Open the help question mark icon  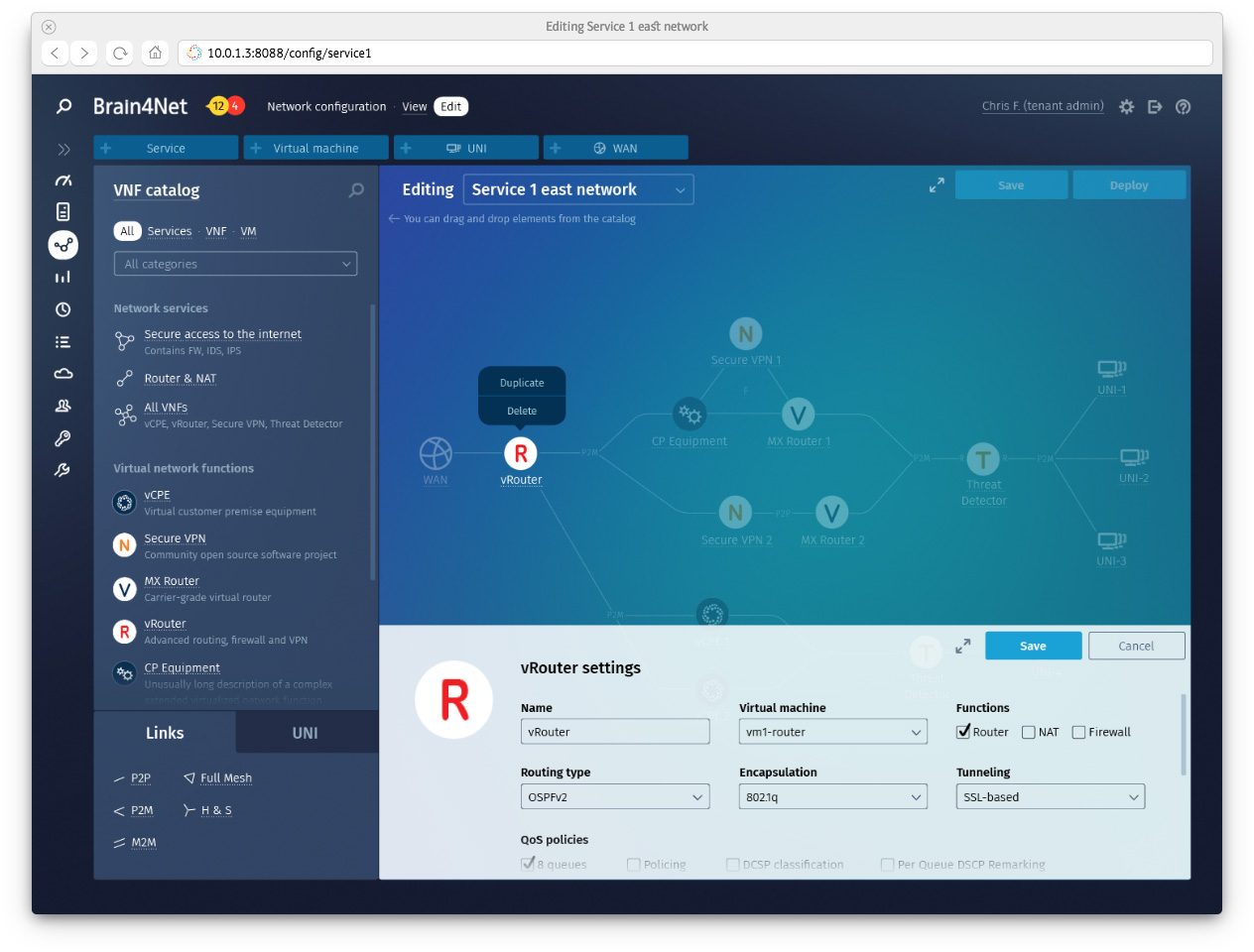coord(1183,107)
